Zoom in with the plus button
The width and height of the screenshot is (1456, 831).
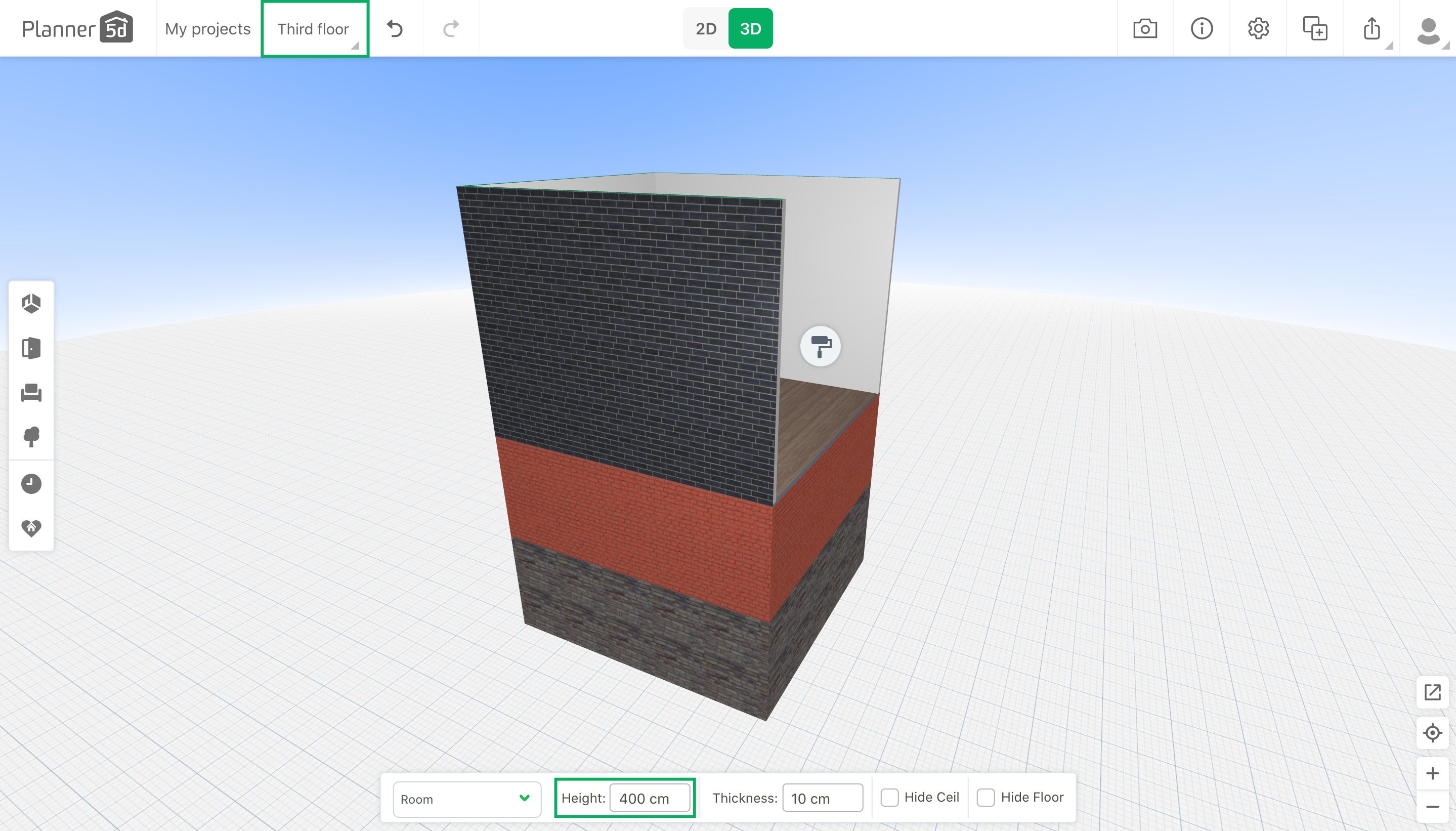pyautogui.click(x=1432, y=773)
